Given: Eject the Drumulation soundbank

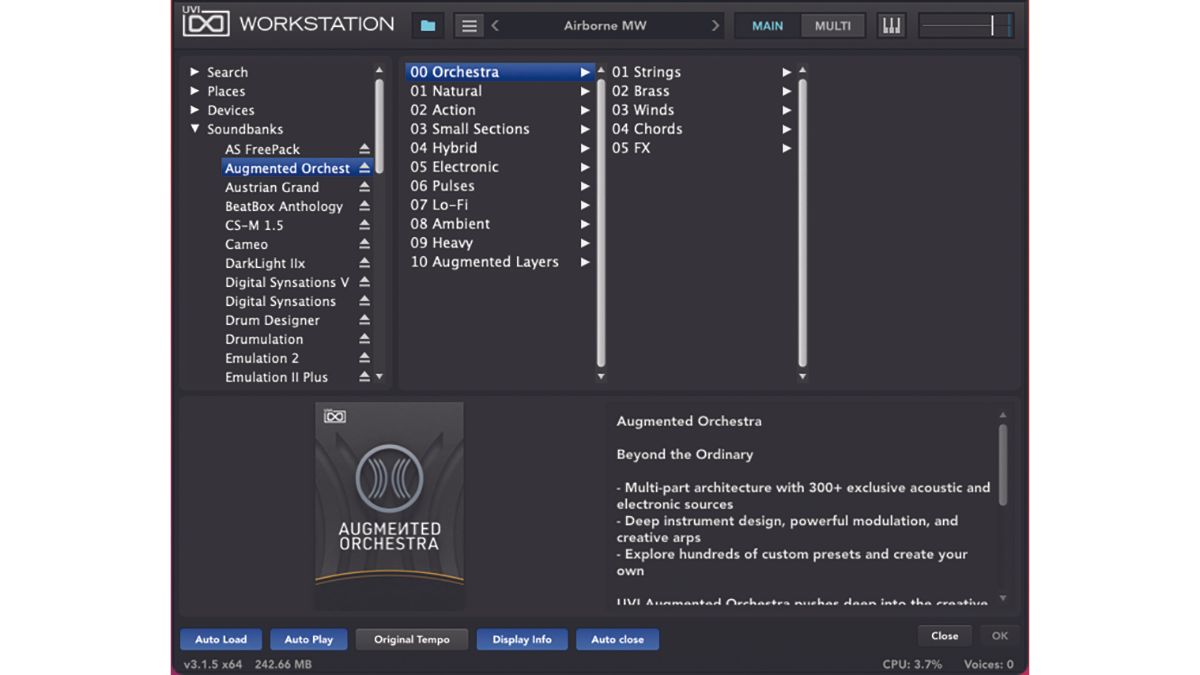Looking at the screenshot, I should pyautogui.click(x=364, y=339).
